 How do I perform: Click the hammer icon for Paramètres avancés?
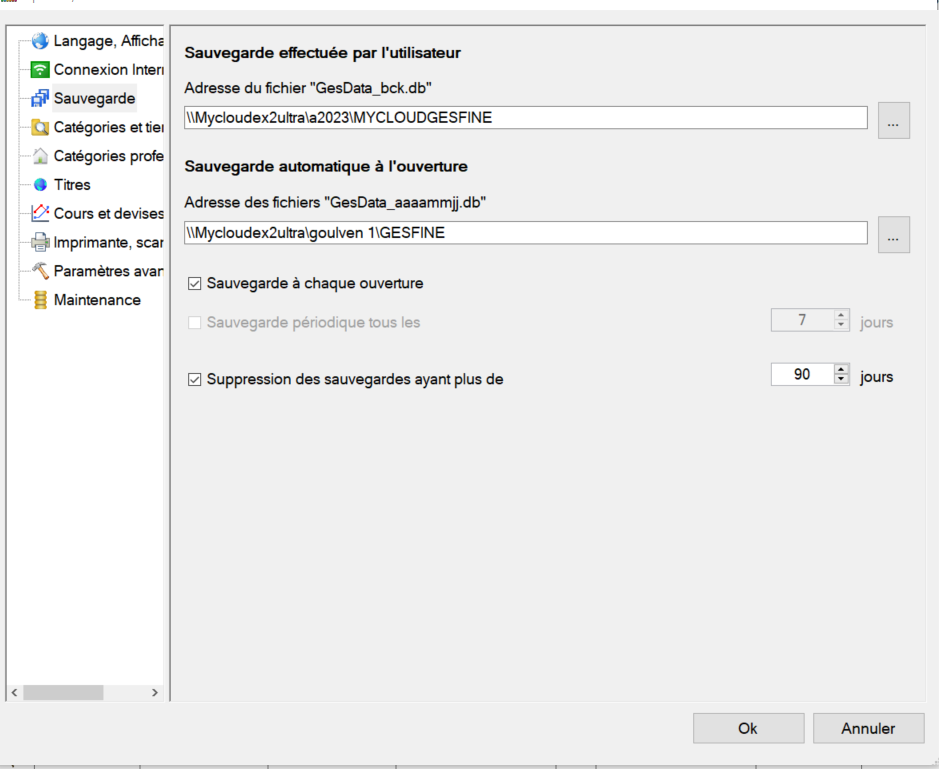pyautogui.click(x=40, y=271)
